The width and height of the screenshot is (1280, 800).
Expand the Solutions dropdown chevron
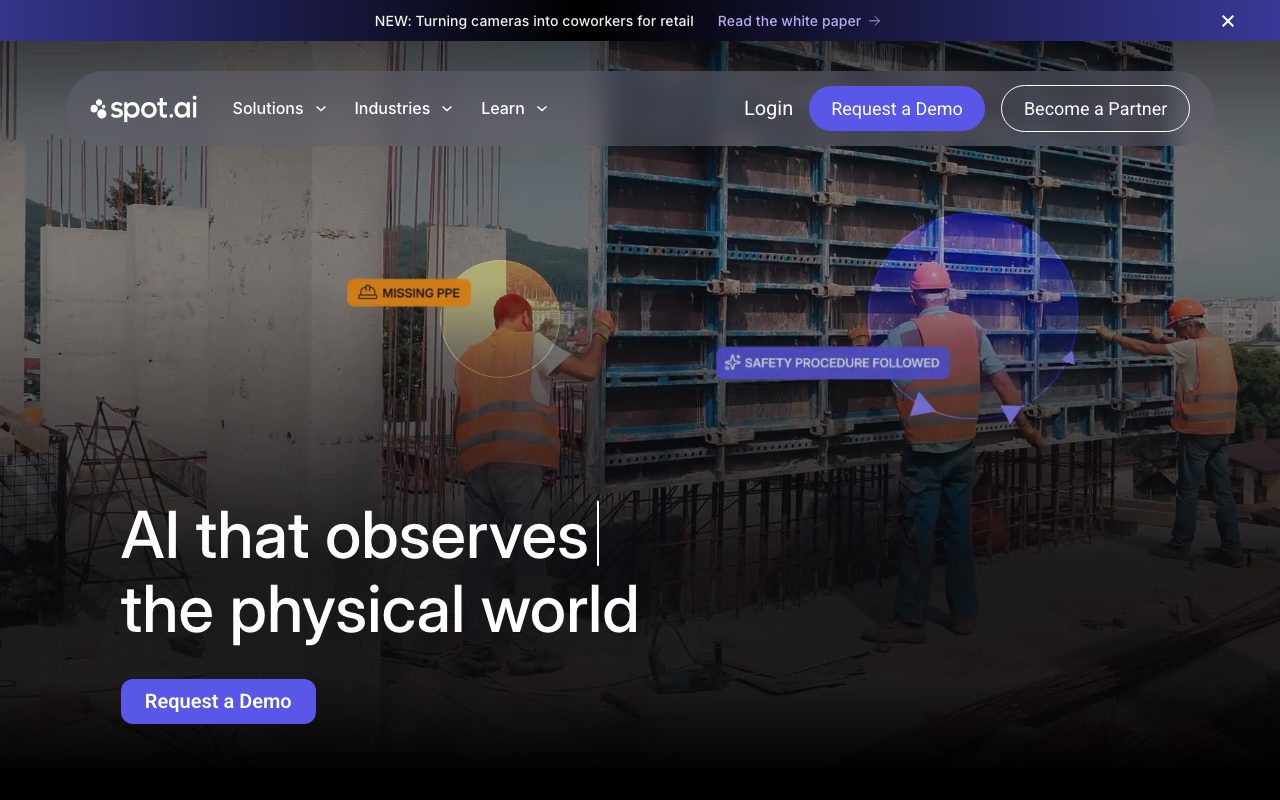[x=321, y=109]
